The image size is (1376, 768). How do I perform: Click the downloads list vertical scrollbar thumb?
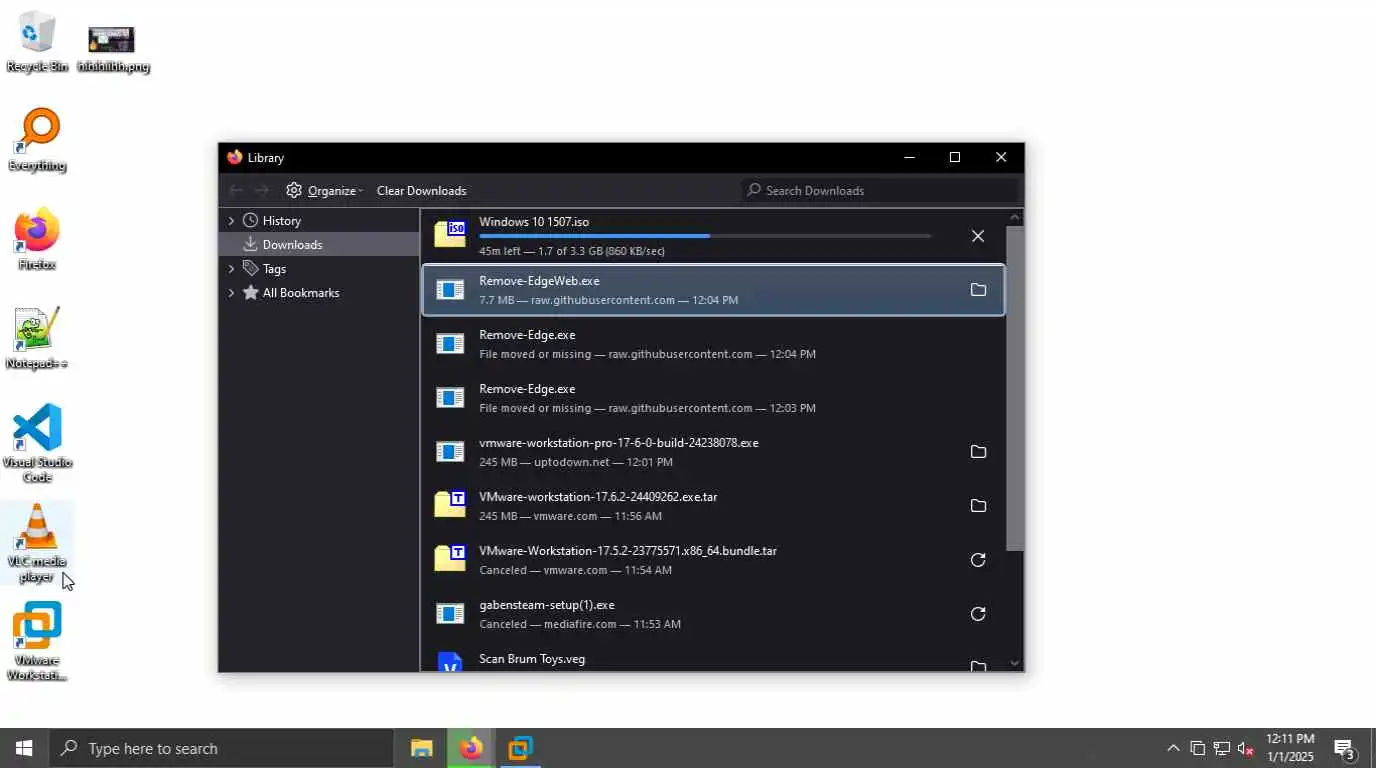(x=1014, y=388)
